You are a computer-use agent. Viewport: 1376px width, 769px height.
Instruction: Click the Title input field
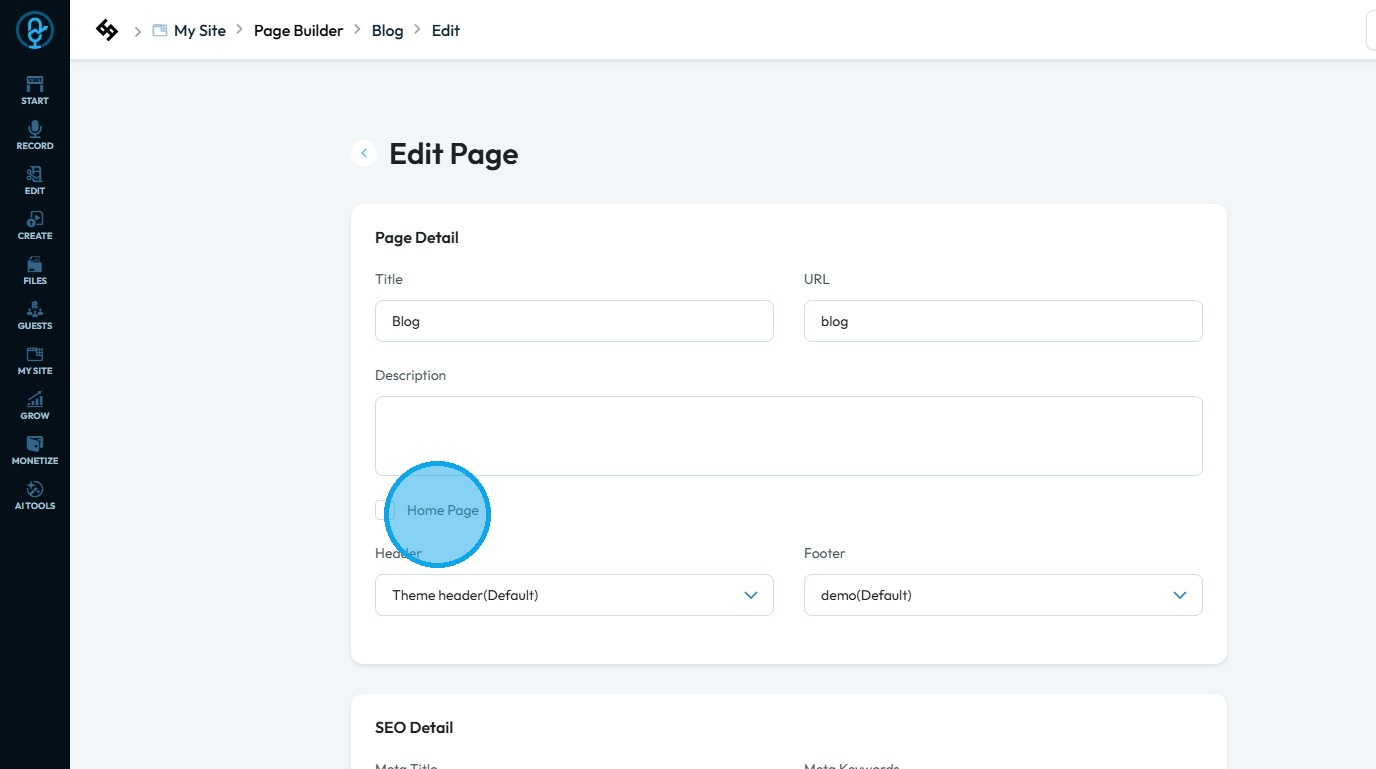click(x=574, y=321)
